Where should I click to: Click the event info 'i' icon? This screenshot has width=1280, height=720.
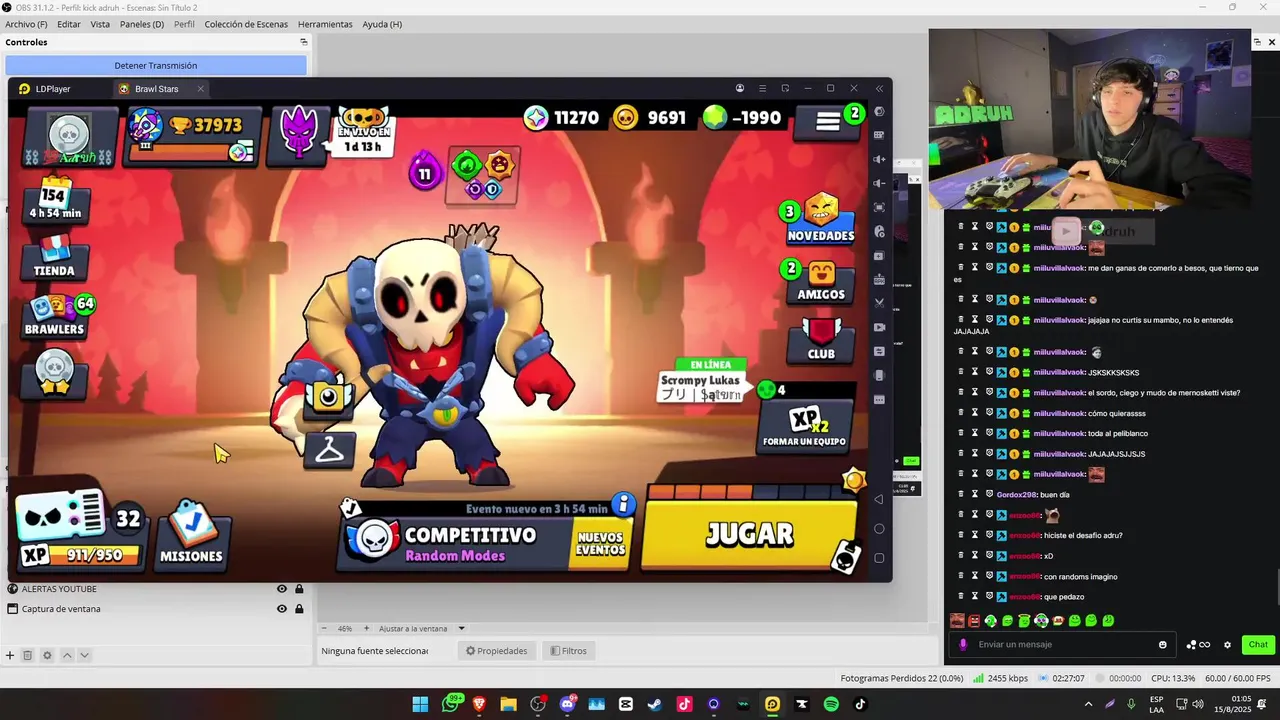[624, 504]
